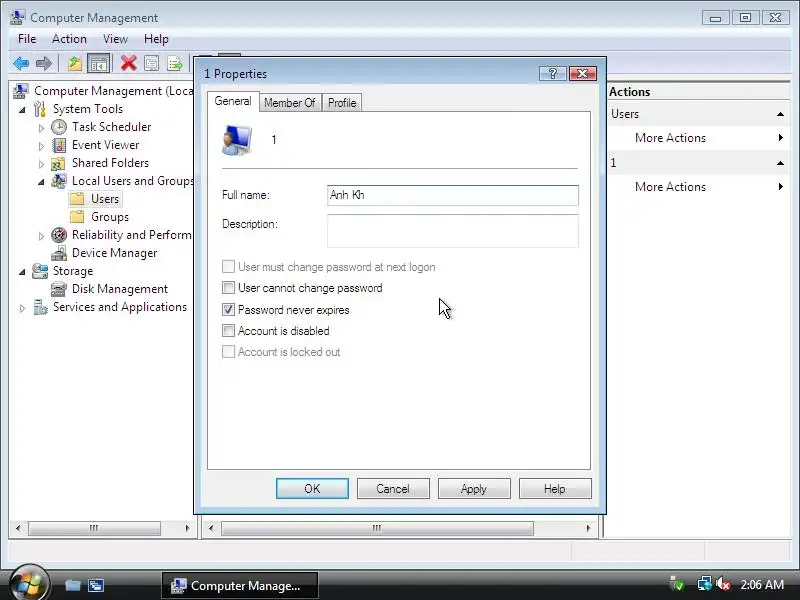Click Cancel in the Properties dialog
Screen dimensions: 800x600
[393, 489]
